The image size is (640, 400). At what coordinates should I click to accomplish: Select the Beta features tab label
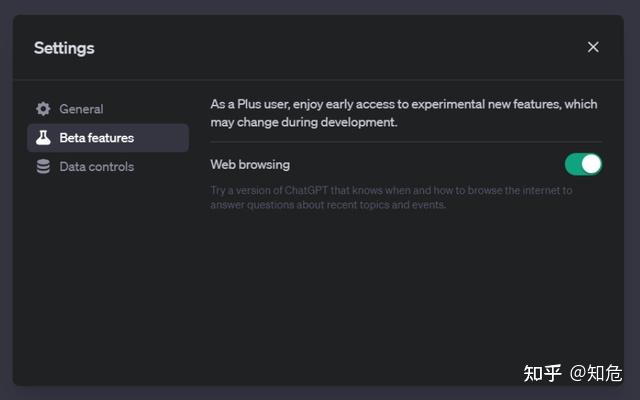[x=97, y=138]
